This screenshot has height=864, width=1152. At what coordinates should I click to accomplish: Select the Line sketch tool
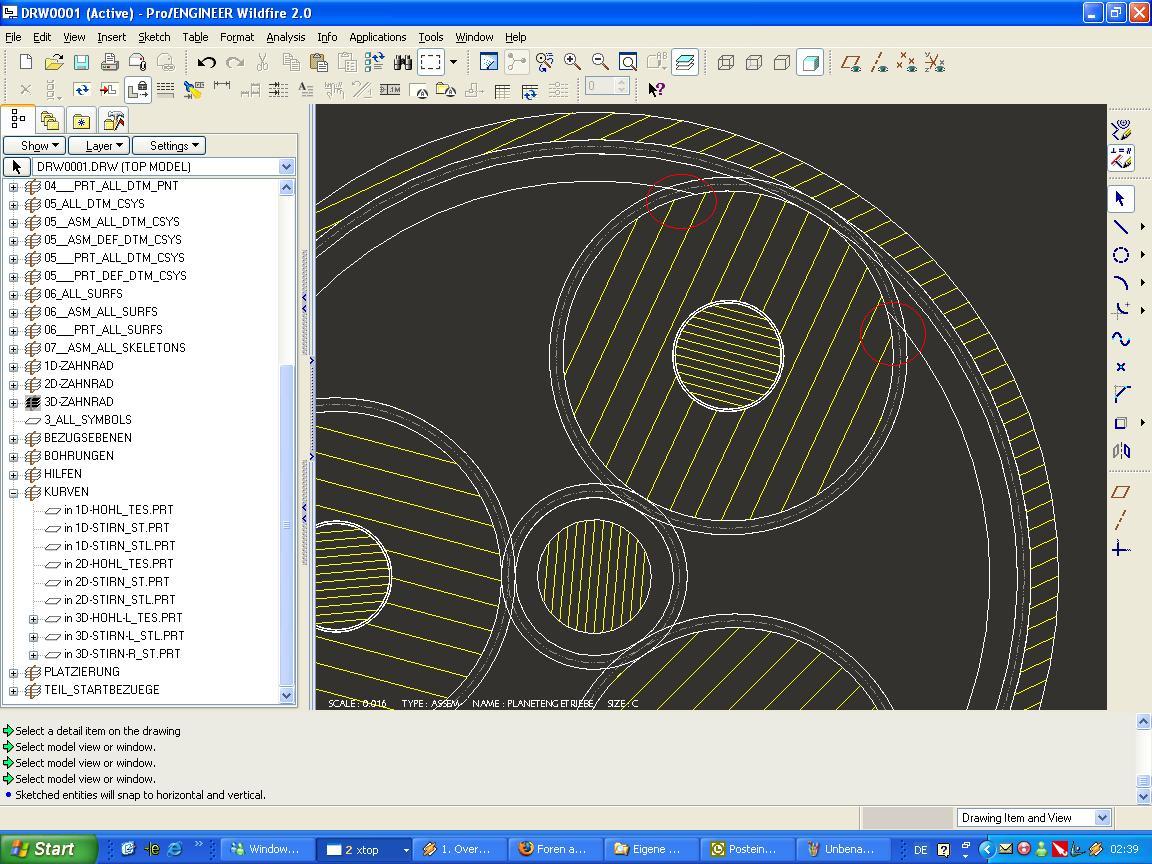1120,227
